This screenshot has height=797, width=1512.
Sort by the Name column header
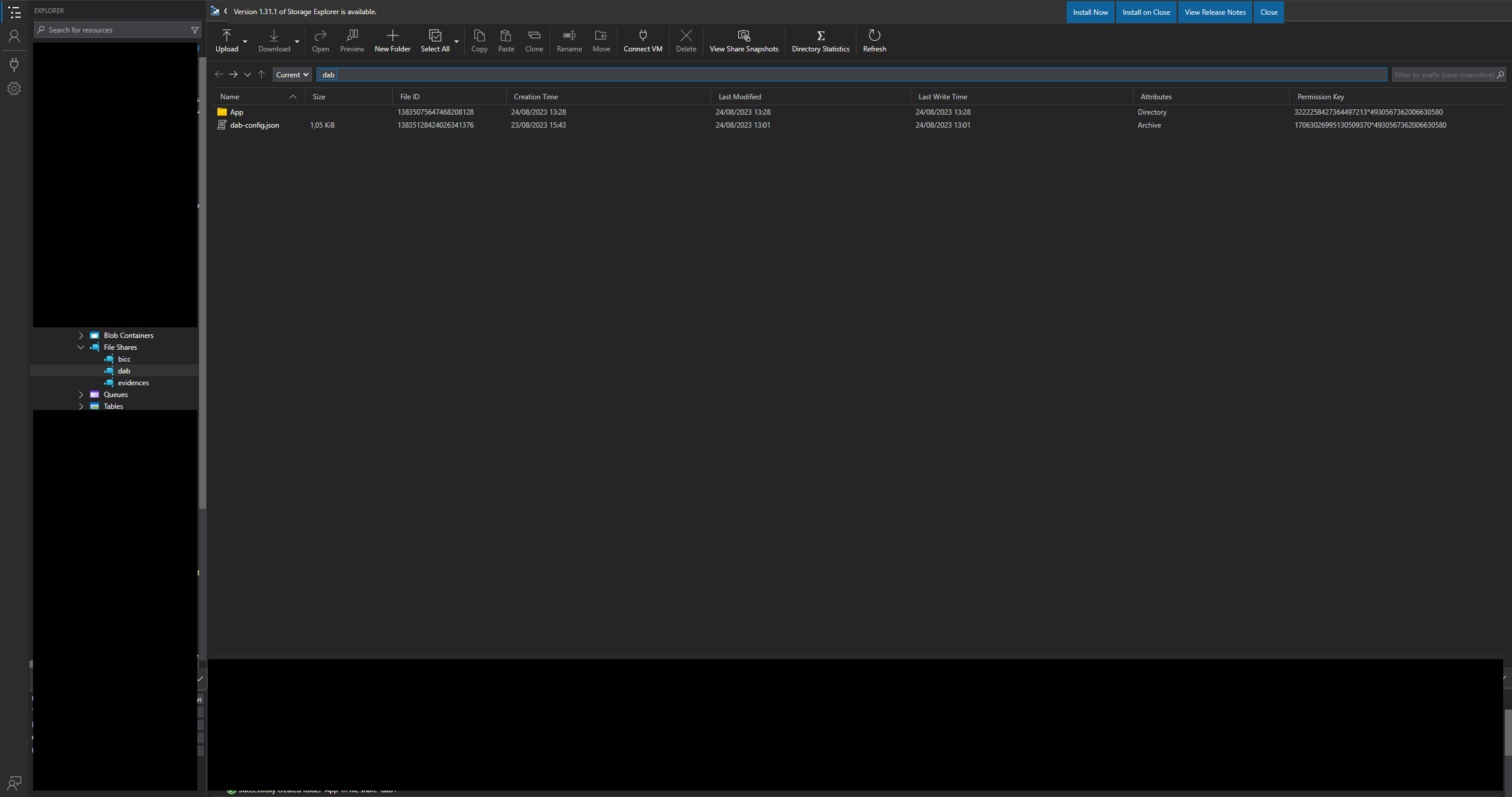point(230,97)
